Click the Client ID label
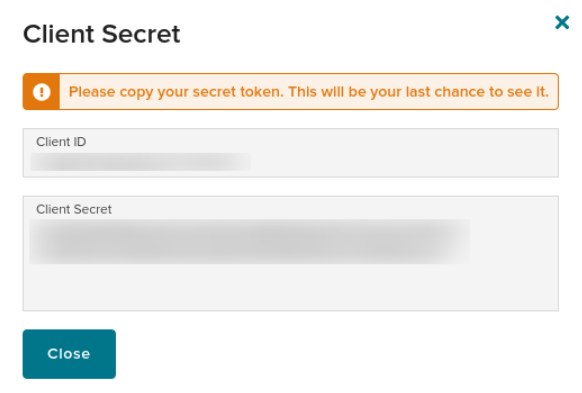 (x=61, y=142)
